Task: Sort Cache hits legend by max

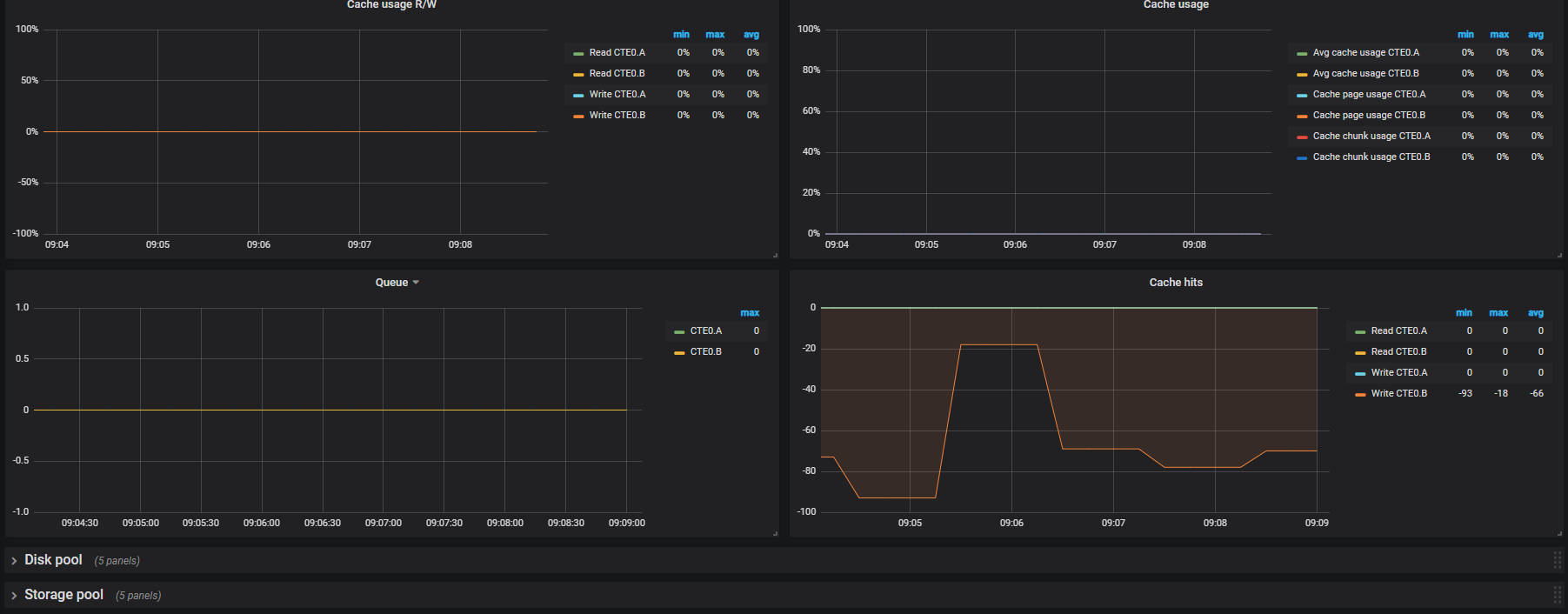Action: (x=1498, y=313)
